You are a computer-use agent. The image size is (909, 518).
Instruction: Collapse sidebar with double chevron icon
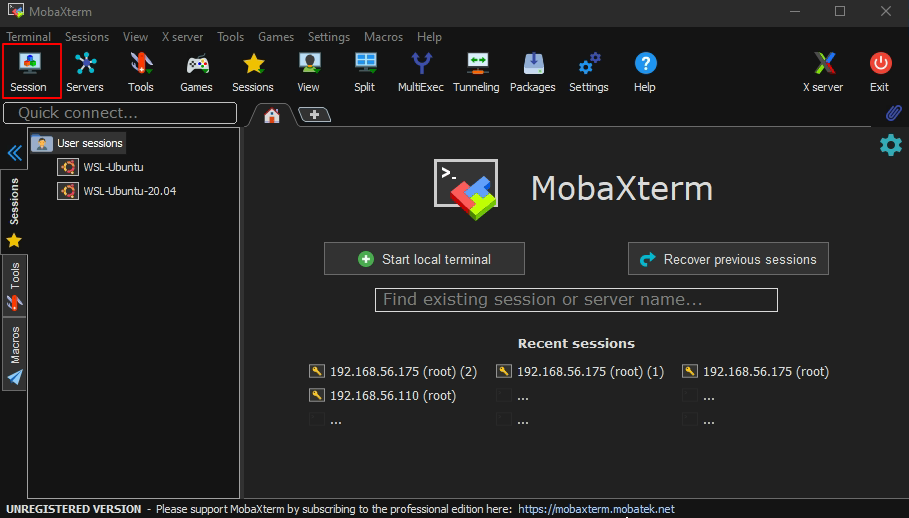(14, 153)
